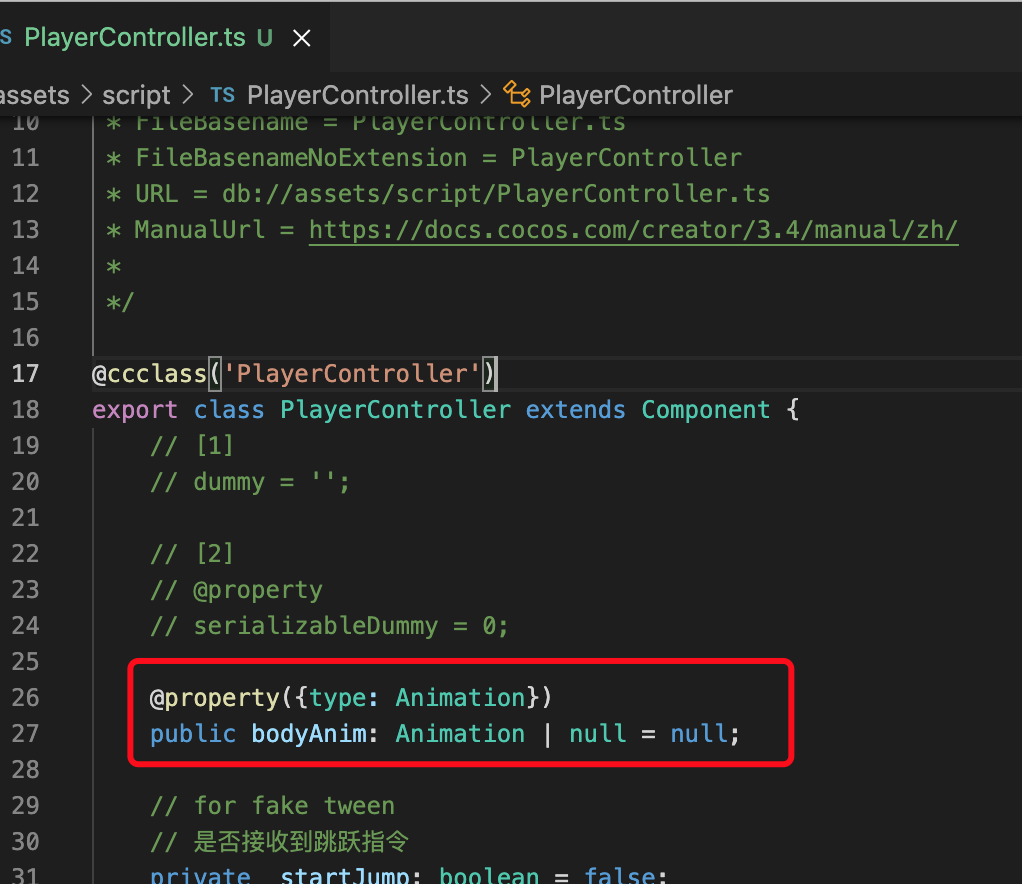Click the export keyword on line 18
Screen dimensions: 1022x884
coord(135,410)
